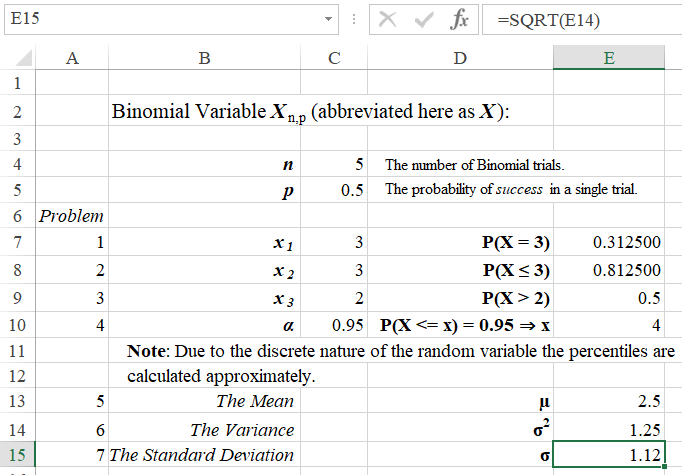Click cell C5 with probability 0.5
The width and height of the screenshot is (682, 475).
[334, 190]
